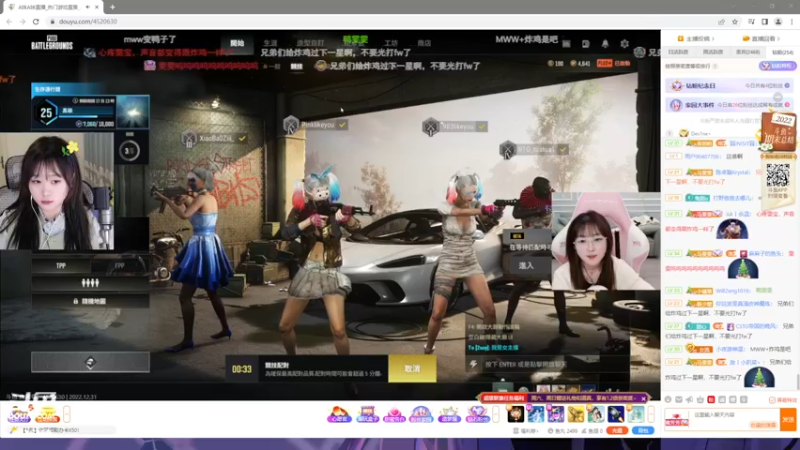
Task: Click the chat panel scrollbar
Action: pyautogui.click(x=797, y=381)
